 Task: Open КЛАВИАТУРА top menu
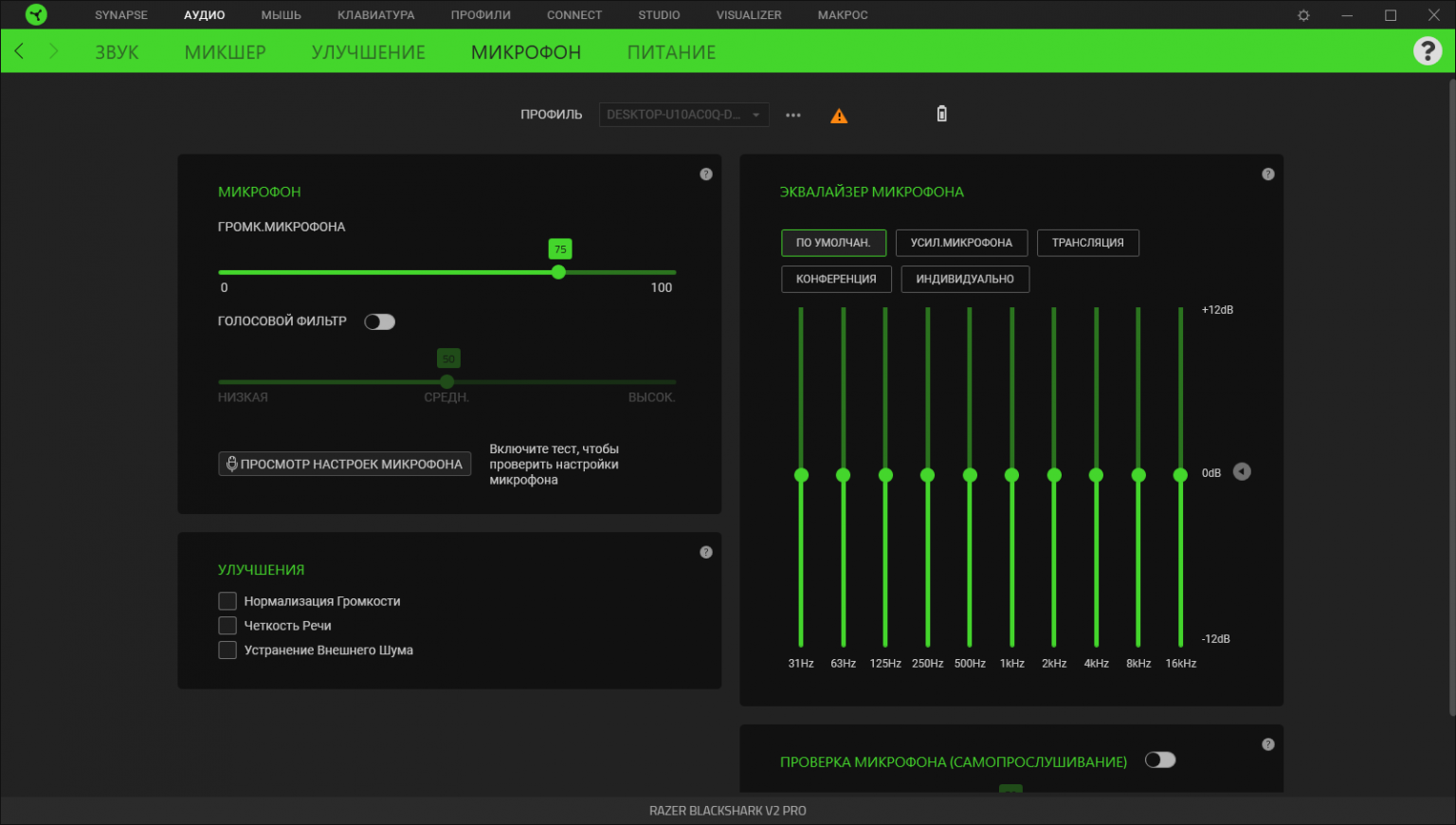(376, 15)
